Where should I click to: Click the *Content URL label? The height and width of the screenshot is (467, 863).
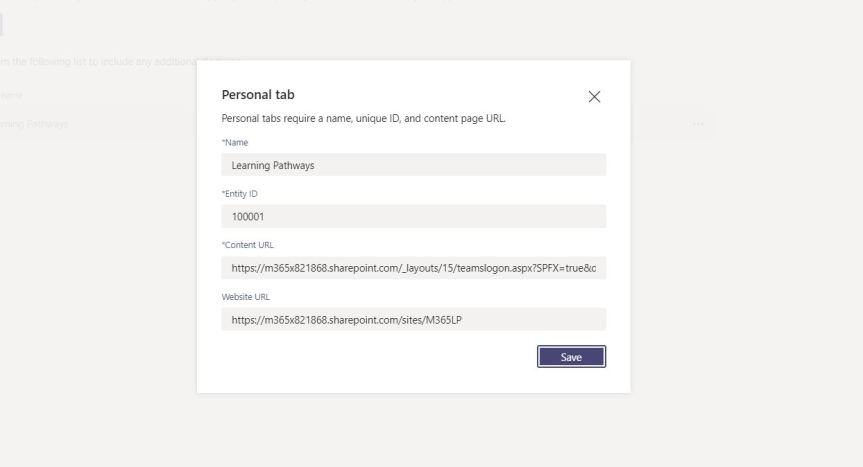[247, 245]
